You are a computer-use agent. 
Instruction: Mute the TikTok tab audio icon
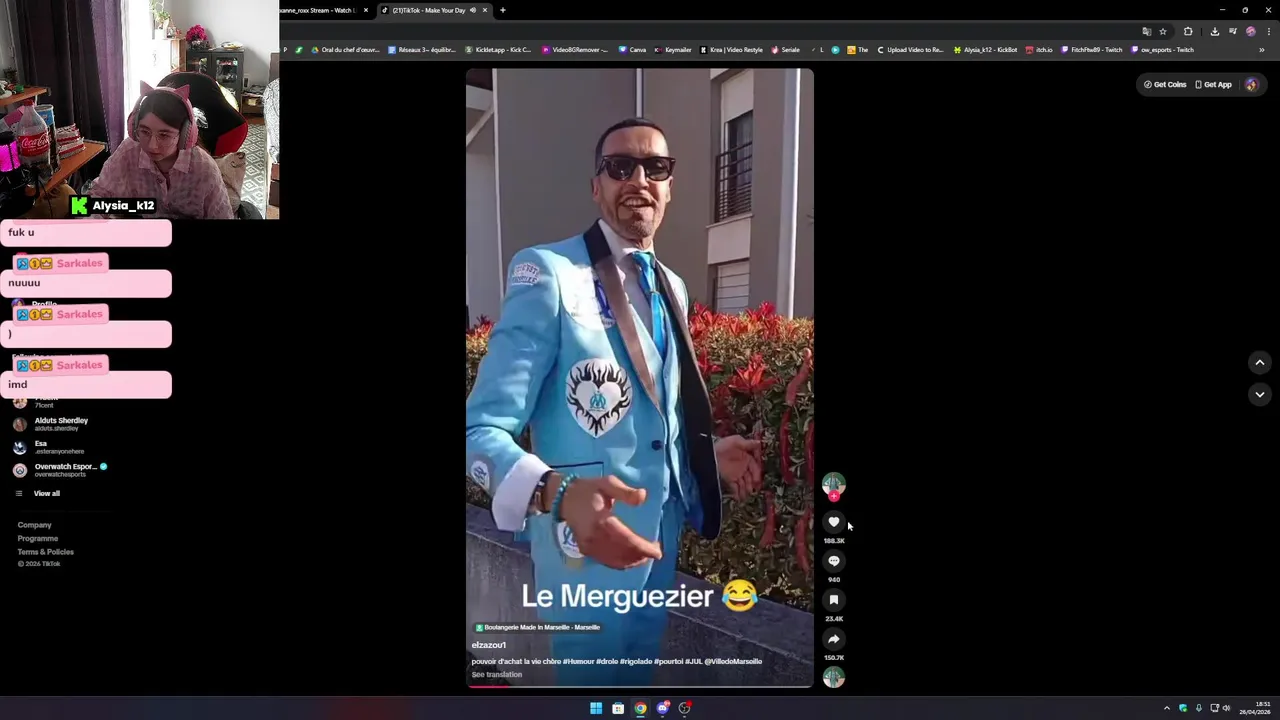473,10
